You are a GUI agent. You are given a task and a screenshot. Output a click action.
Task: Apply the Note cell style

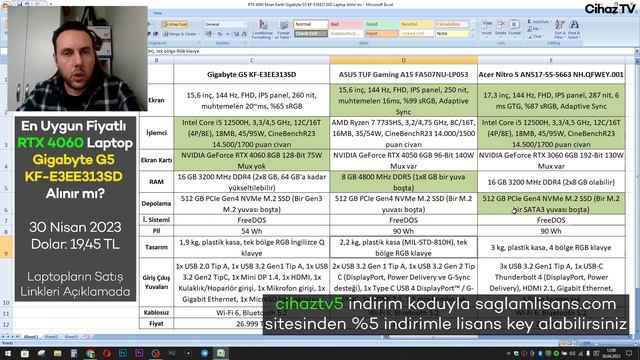pyautogui.click(x=451, y=34)
